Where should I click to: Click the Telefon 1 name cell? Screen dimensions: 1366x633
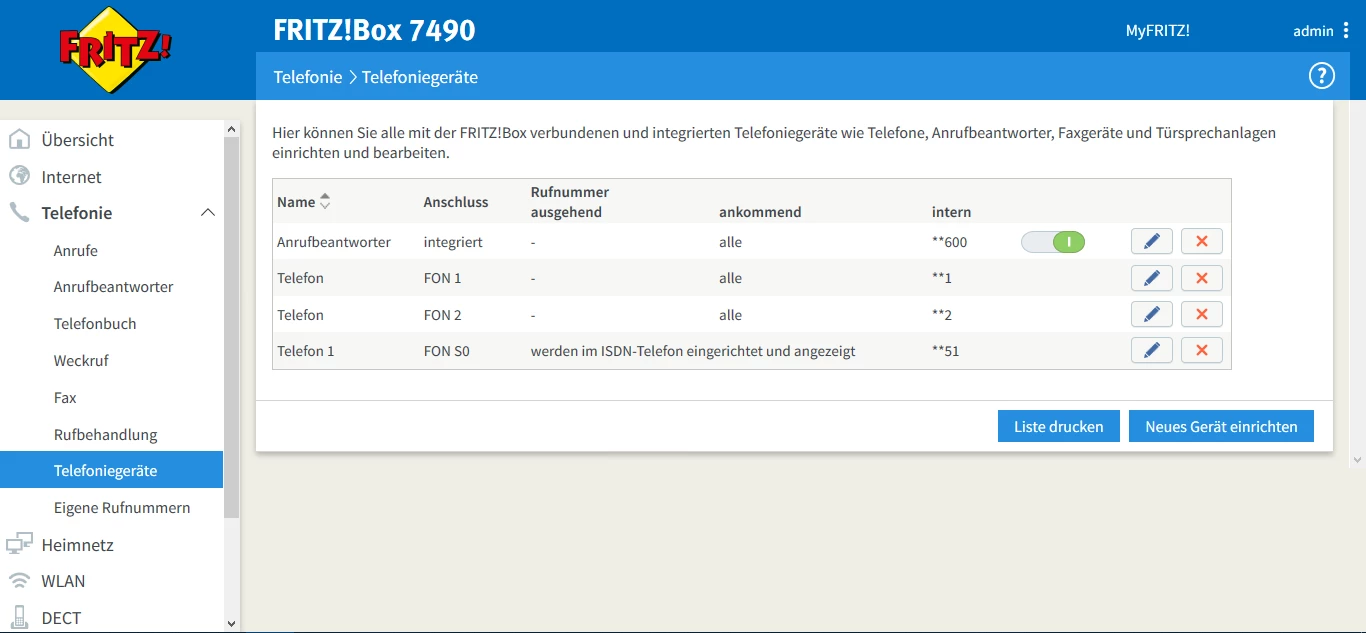[x=306, y=351]
